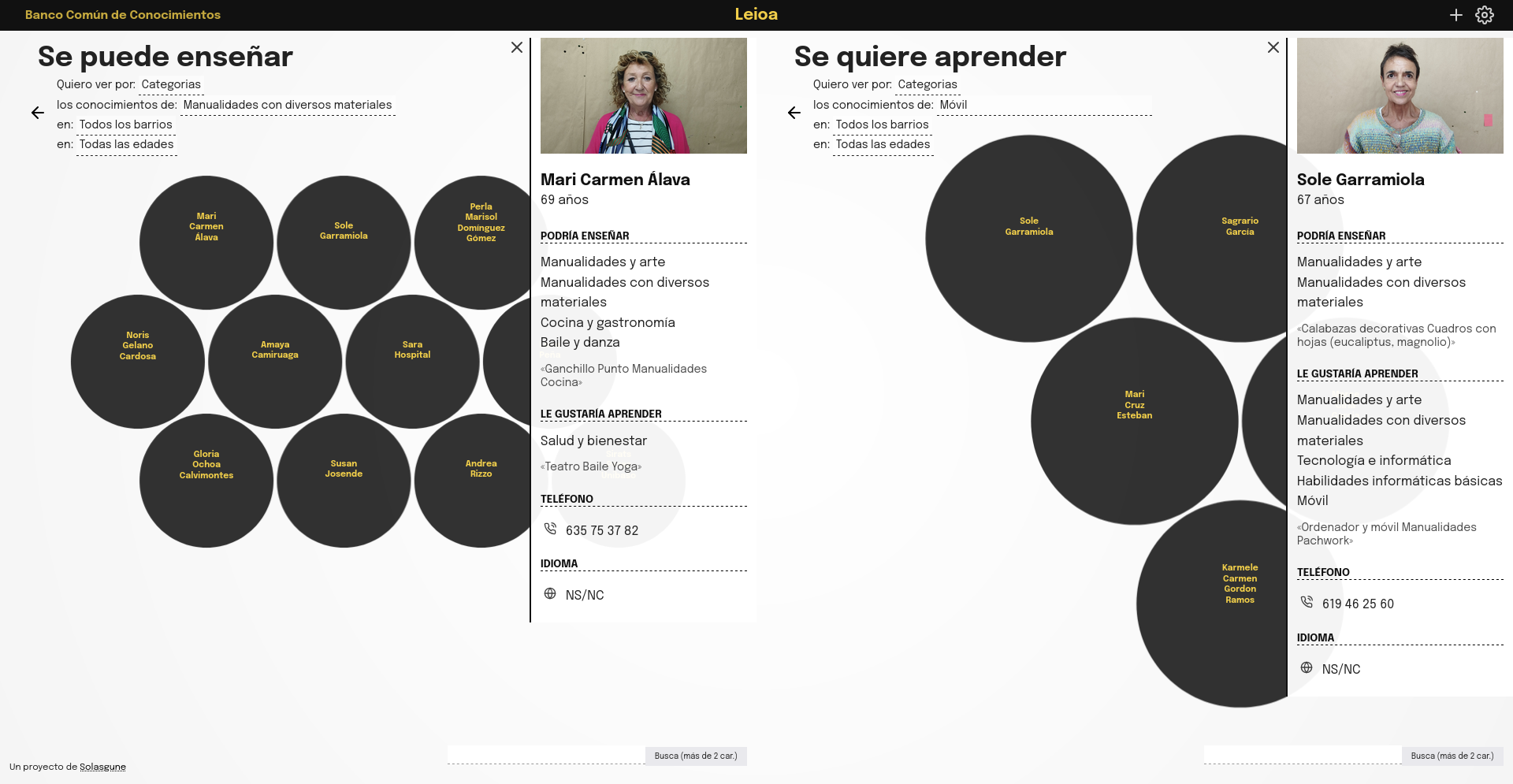This screenshot has height=784, width=1513.
Task: Open Categorías dropdown in teaching panel
Action: pos(171,84)
